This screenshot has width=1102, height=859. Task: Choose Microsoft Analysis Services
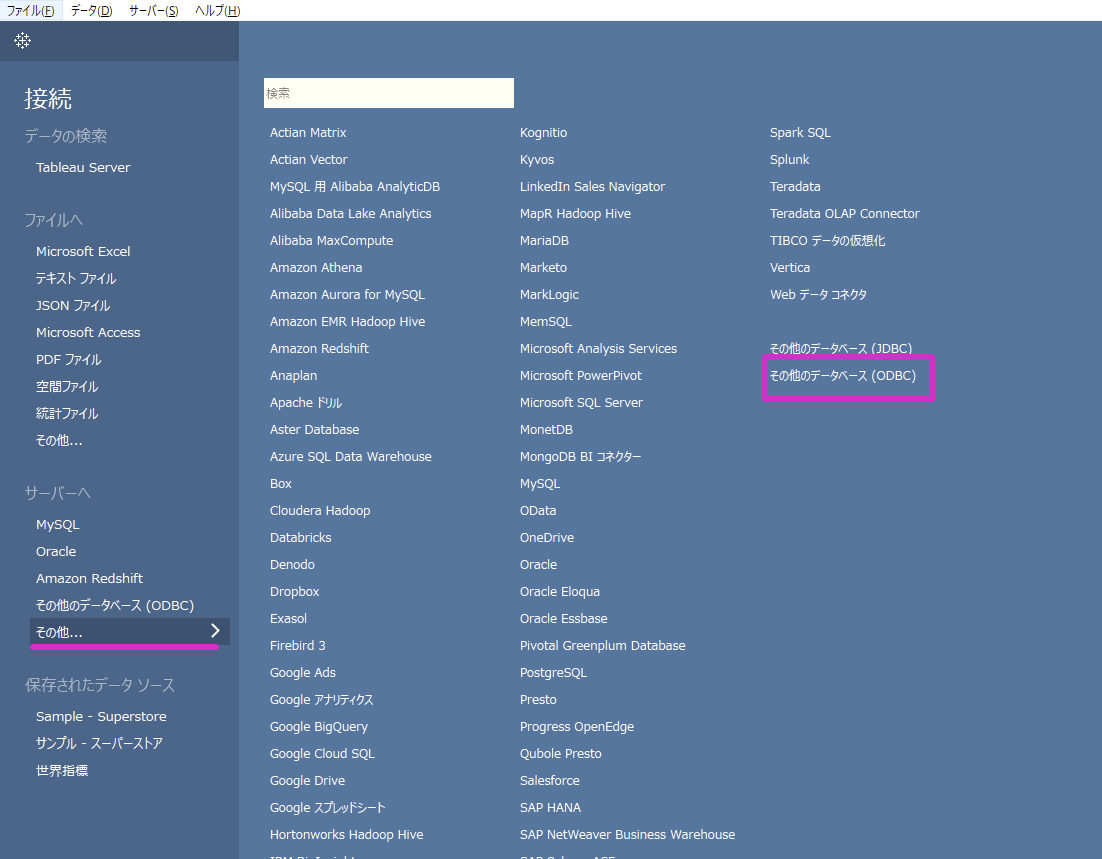(598, 349)
